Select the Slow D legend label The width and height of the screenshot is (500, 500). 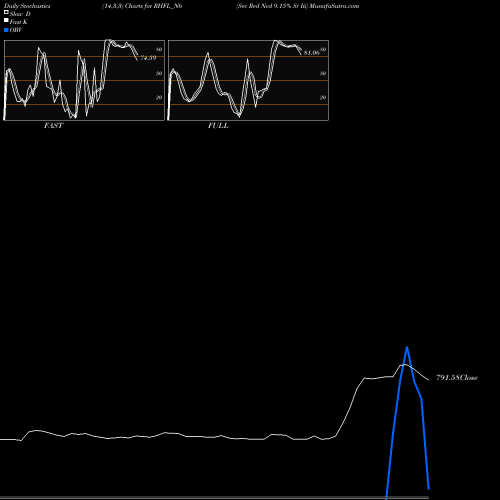[x=20, y=14]
